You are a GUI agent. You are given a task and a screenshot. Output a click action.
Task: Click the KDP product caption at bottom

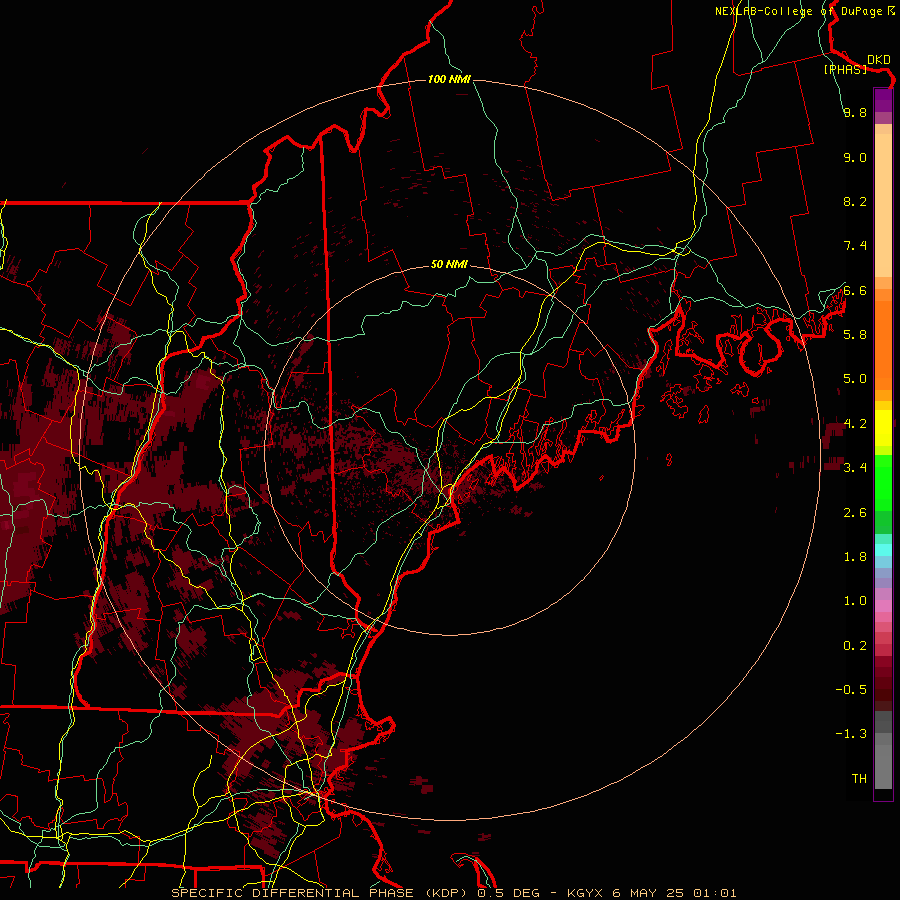453,893
